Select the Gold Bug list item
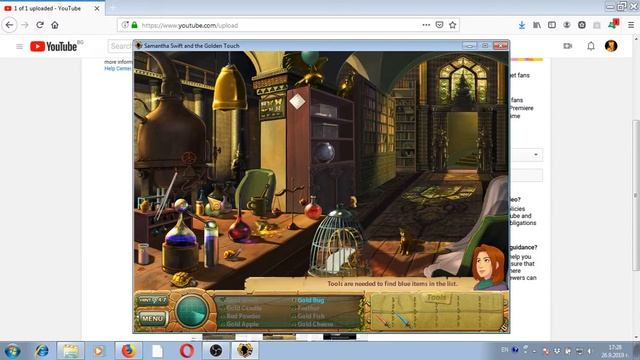Image resolution: width=640 pixels, height=360 pixels. [x=311, y=300]
